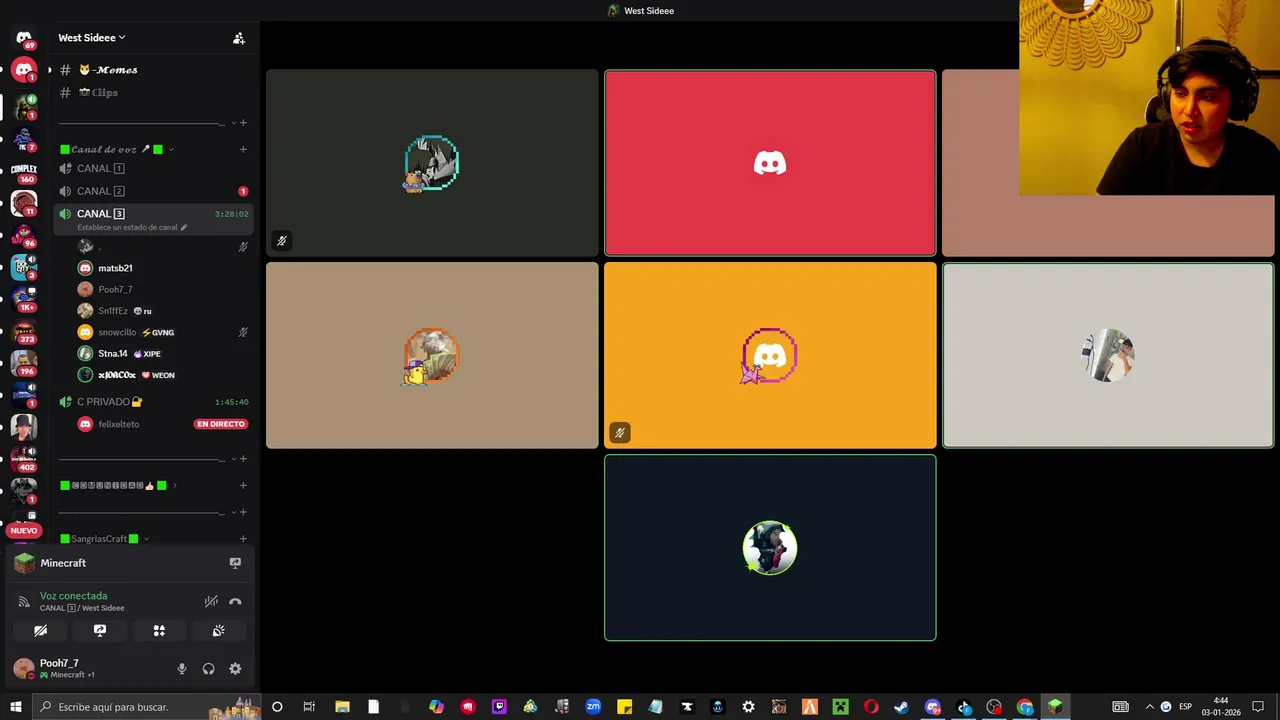
Task: Add channel to COMUNIDAD category
Action: coord(243,486)
